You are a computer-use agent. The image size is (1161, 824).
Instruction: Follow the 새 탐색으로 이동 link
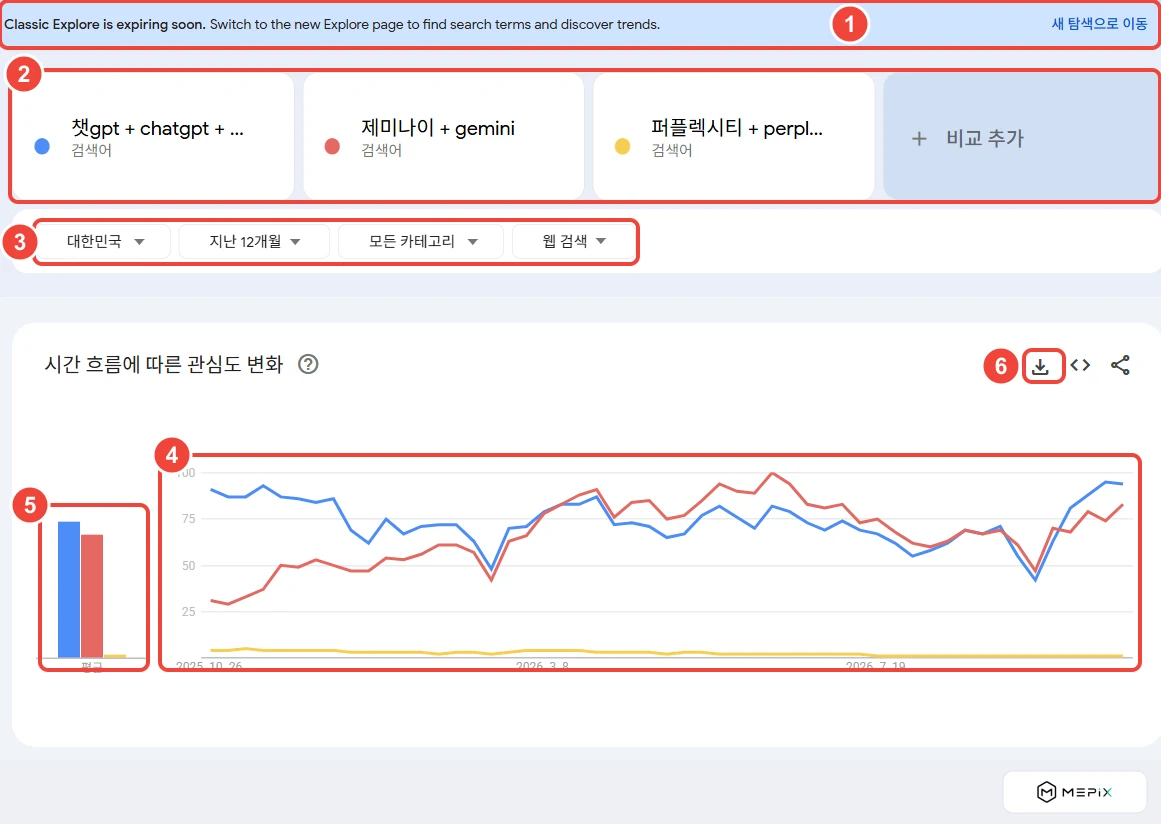(x=1100, y=24)
